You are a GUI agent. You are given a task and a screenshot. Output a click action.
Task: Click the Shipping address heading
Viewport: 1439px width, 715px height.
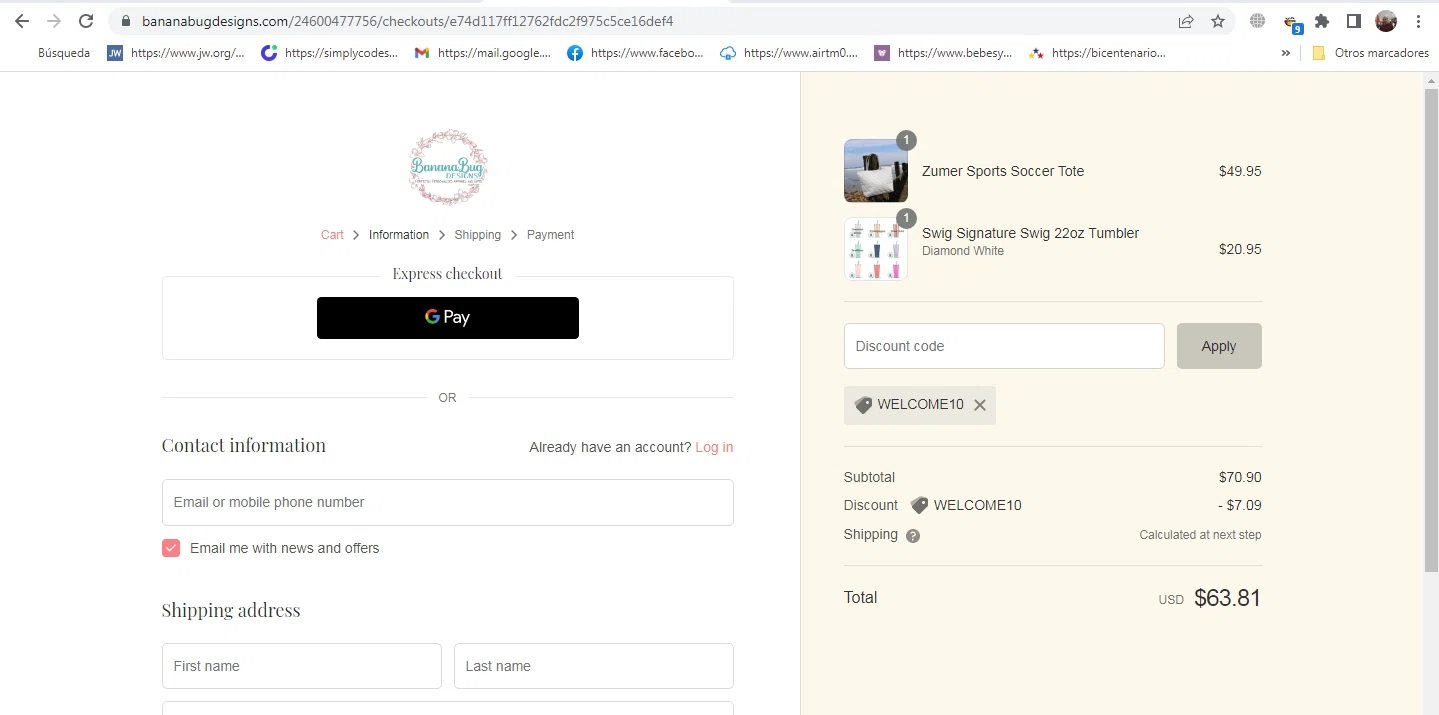click(231, 610)
